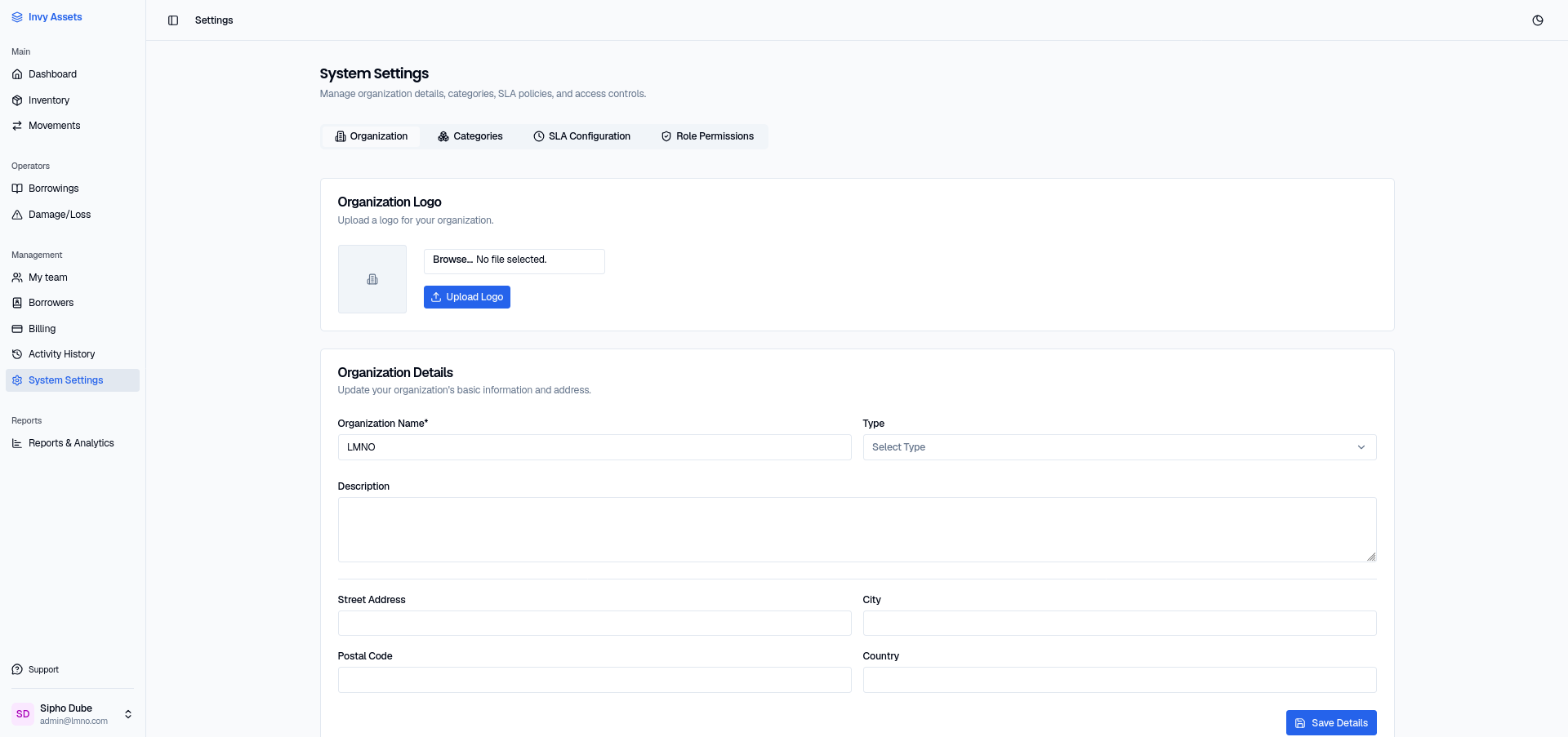
Task: Click the Description text area
Action: [857, 530]
